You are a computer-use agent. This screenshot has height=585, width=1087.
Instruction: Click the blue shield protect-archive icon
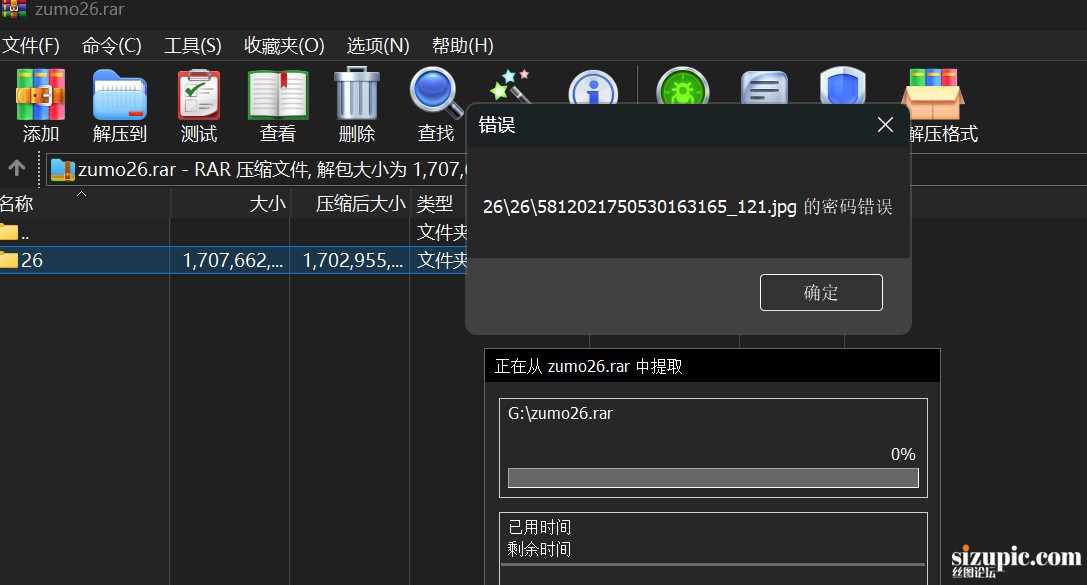pos(842,90)
